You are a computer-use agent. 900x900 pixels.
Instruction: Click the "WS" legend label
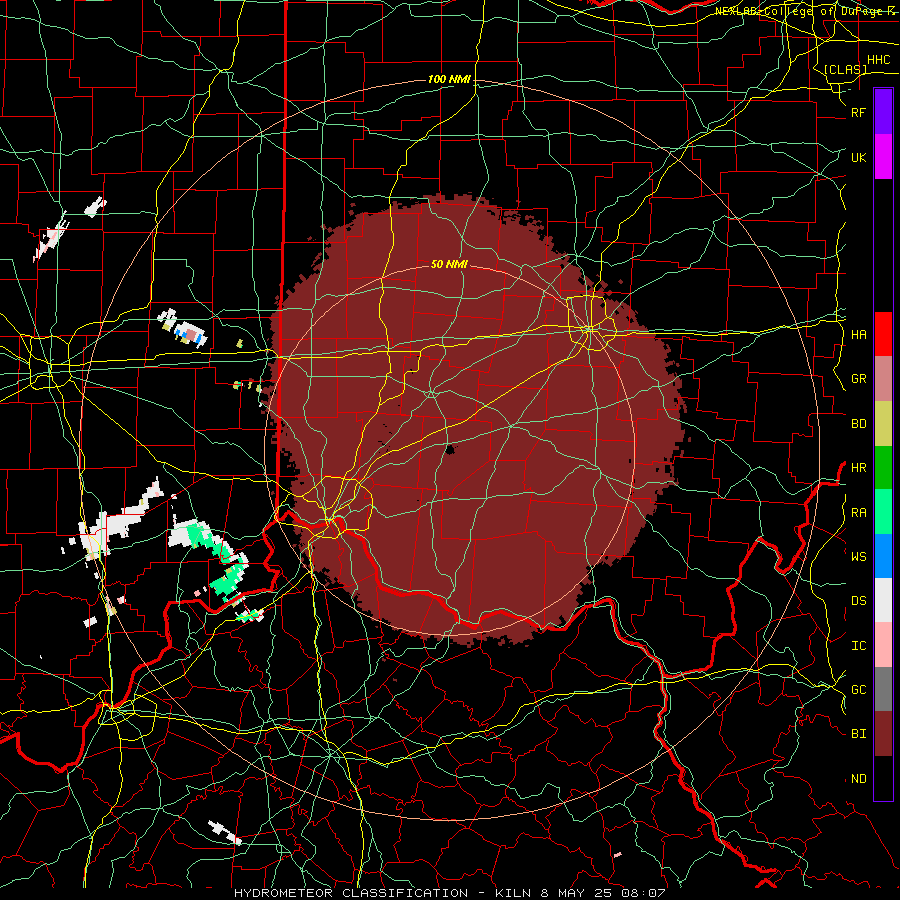coord(858,556)
